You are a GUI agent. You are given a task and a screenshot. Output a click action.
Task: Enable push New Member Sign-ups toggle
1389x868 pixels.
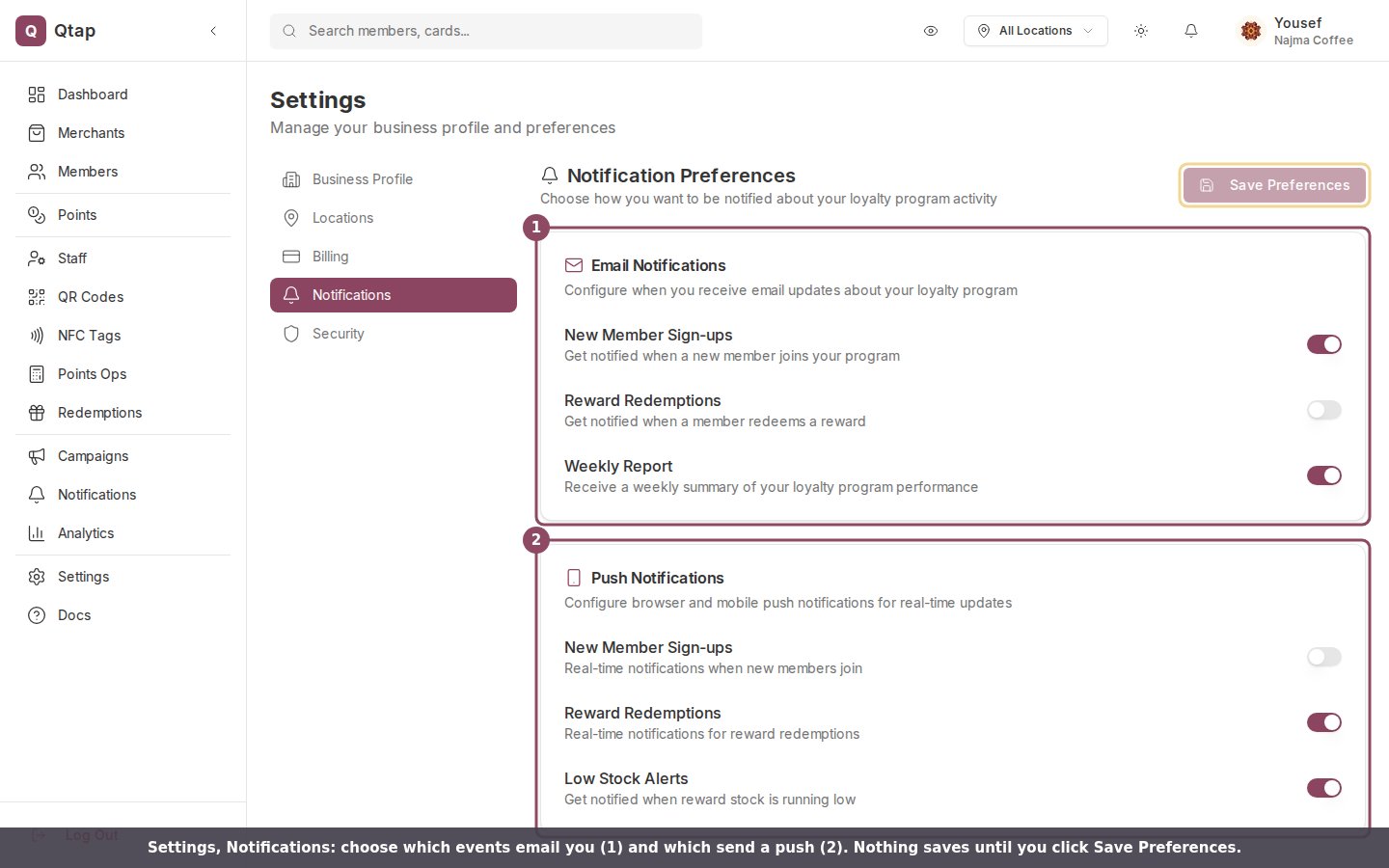click(1323, 657)
